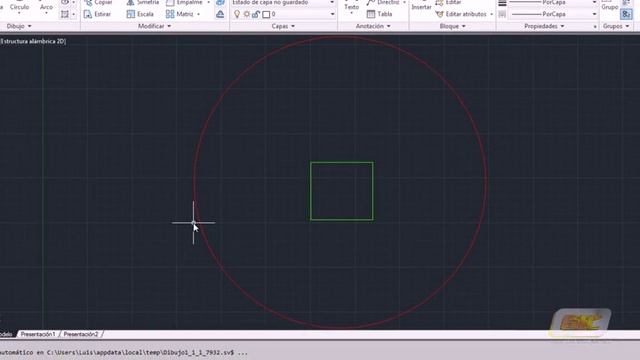Expand the Propiedades panel
This screenshot has height=360, width=640.
pyautogui.click(x=544, y=26)
